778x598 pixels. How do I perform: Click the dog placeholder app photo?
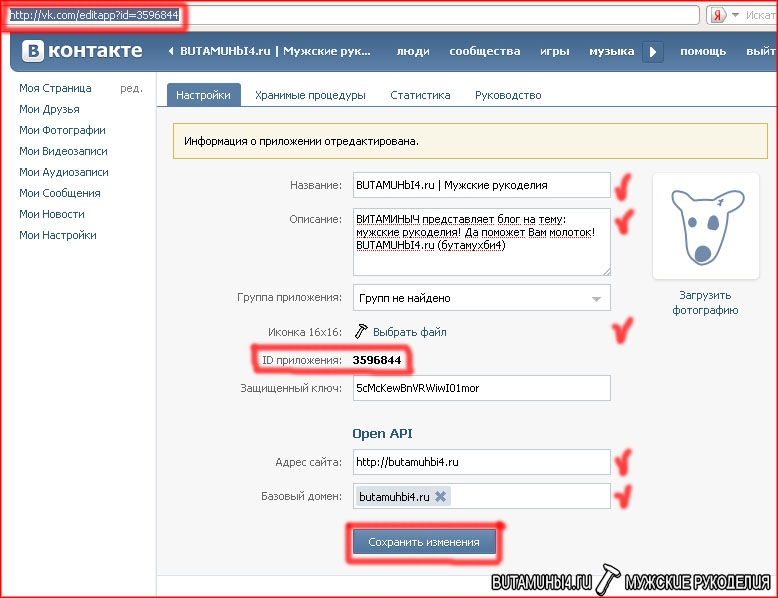pyautogui.click(x=706, y=226)
